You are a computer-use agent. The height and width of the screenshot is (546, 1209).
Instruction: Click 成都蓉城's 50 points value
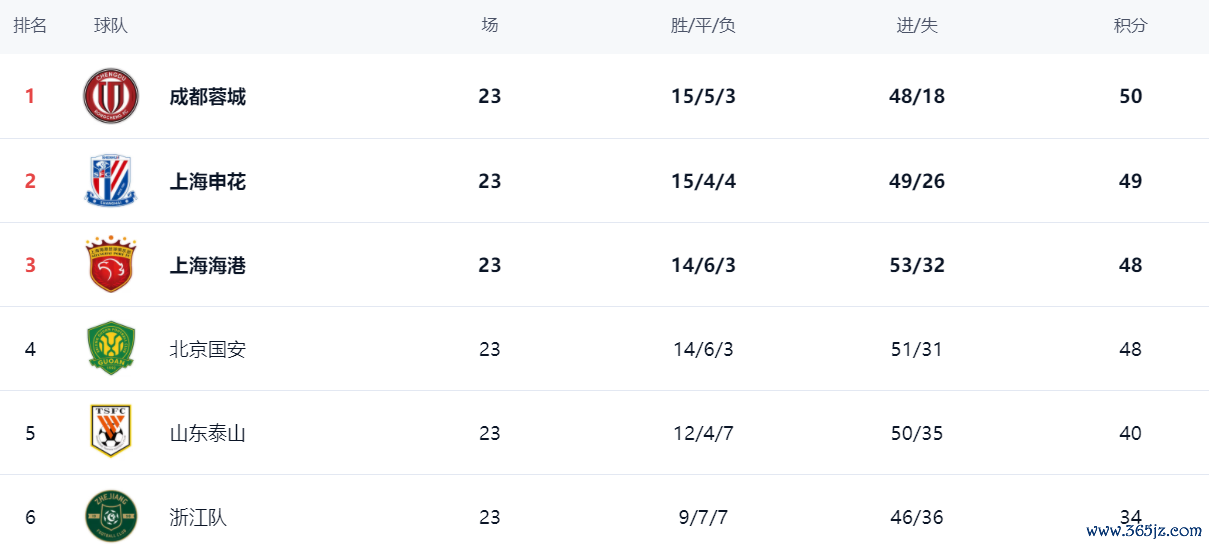pyautogui.click(x=1131, y=97)
